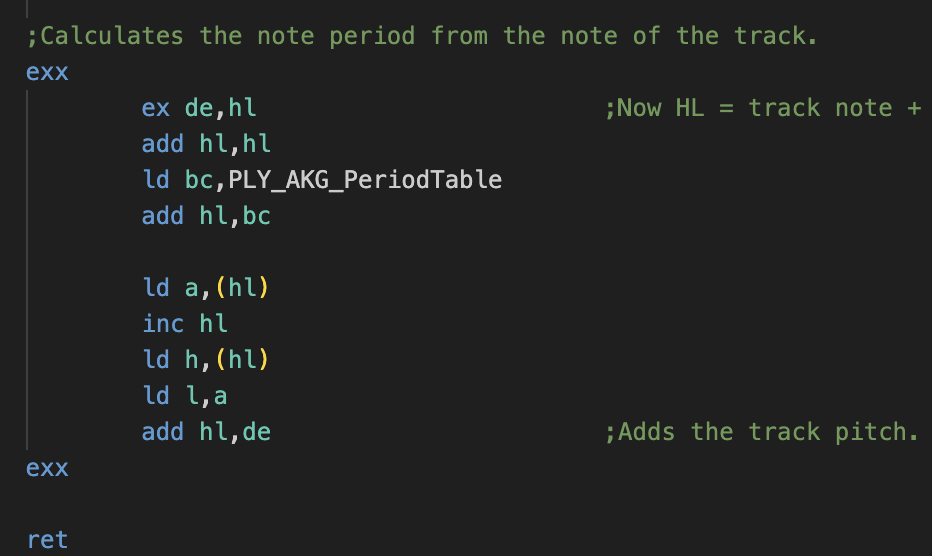Click the "Adds the track pitch." comment
This screenshot has width=932, height=556.
761,432
